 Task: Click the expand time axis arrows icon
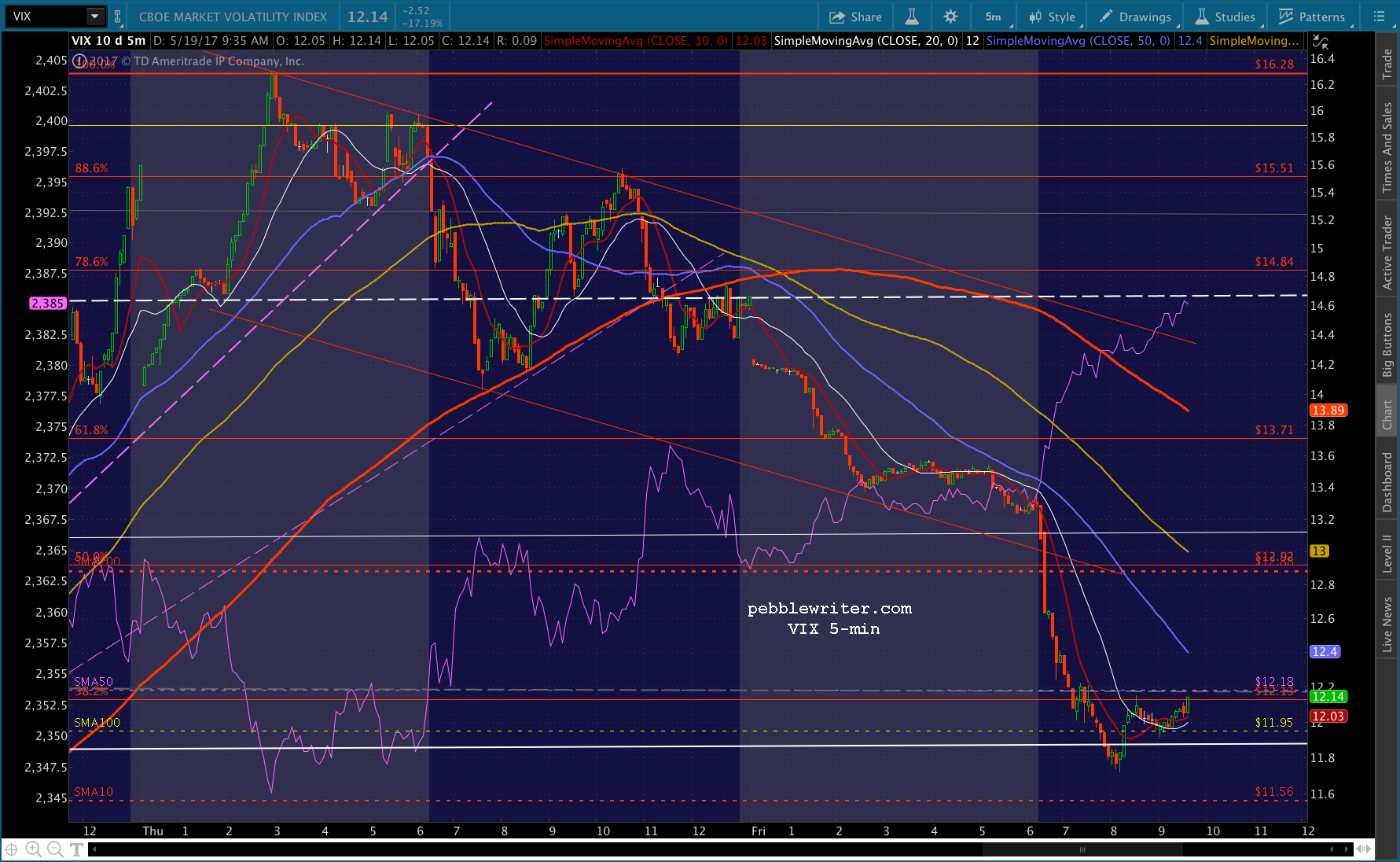point(1364,849)
